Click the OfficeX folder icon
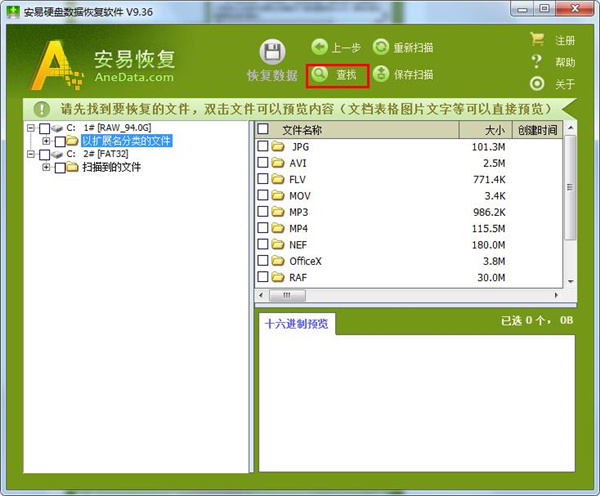This screenshot has width=600, height=496. tap(278, 261)
